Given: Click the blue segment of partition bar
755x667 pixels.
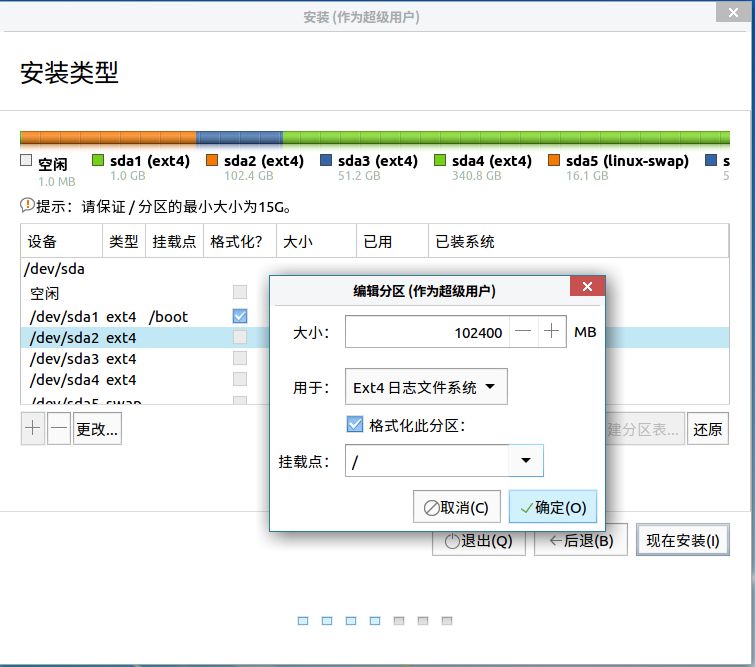Looking at the screenshot, I should [x=239, y=138].
